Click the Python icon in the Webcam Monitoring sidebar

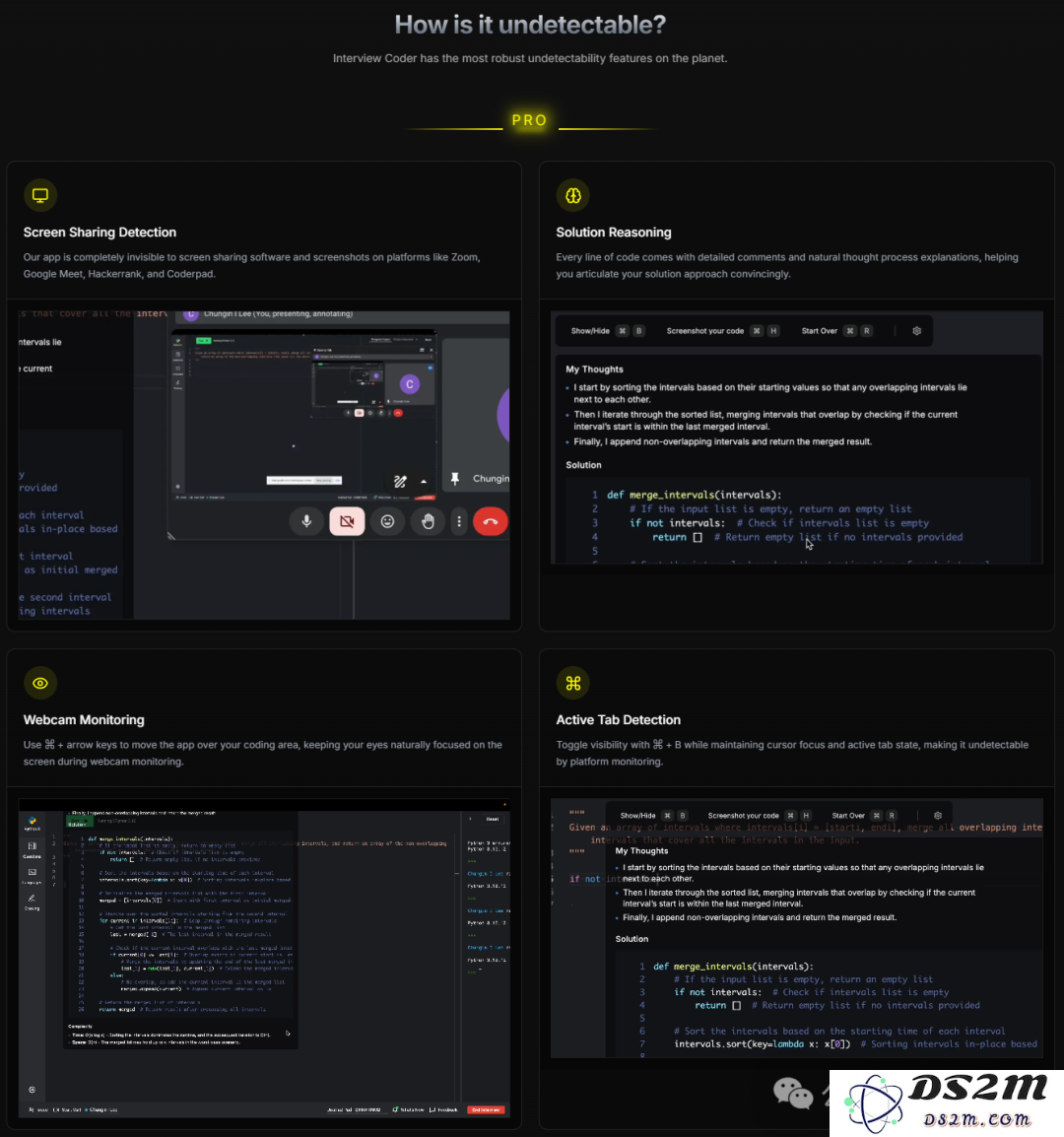coord(32,823)
